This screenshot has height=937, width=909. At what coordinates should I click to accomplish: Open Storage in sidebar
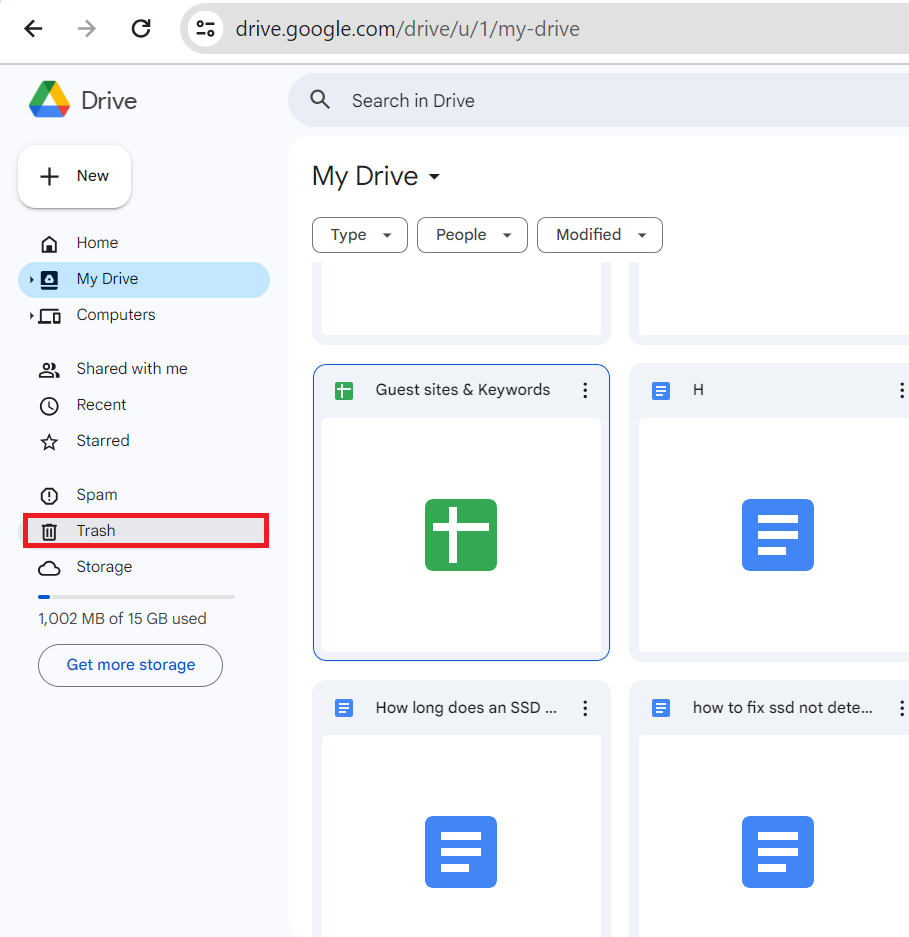(x=143, y=567)
